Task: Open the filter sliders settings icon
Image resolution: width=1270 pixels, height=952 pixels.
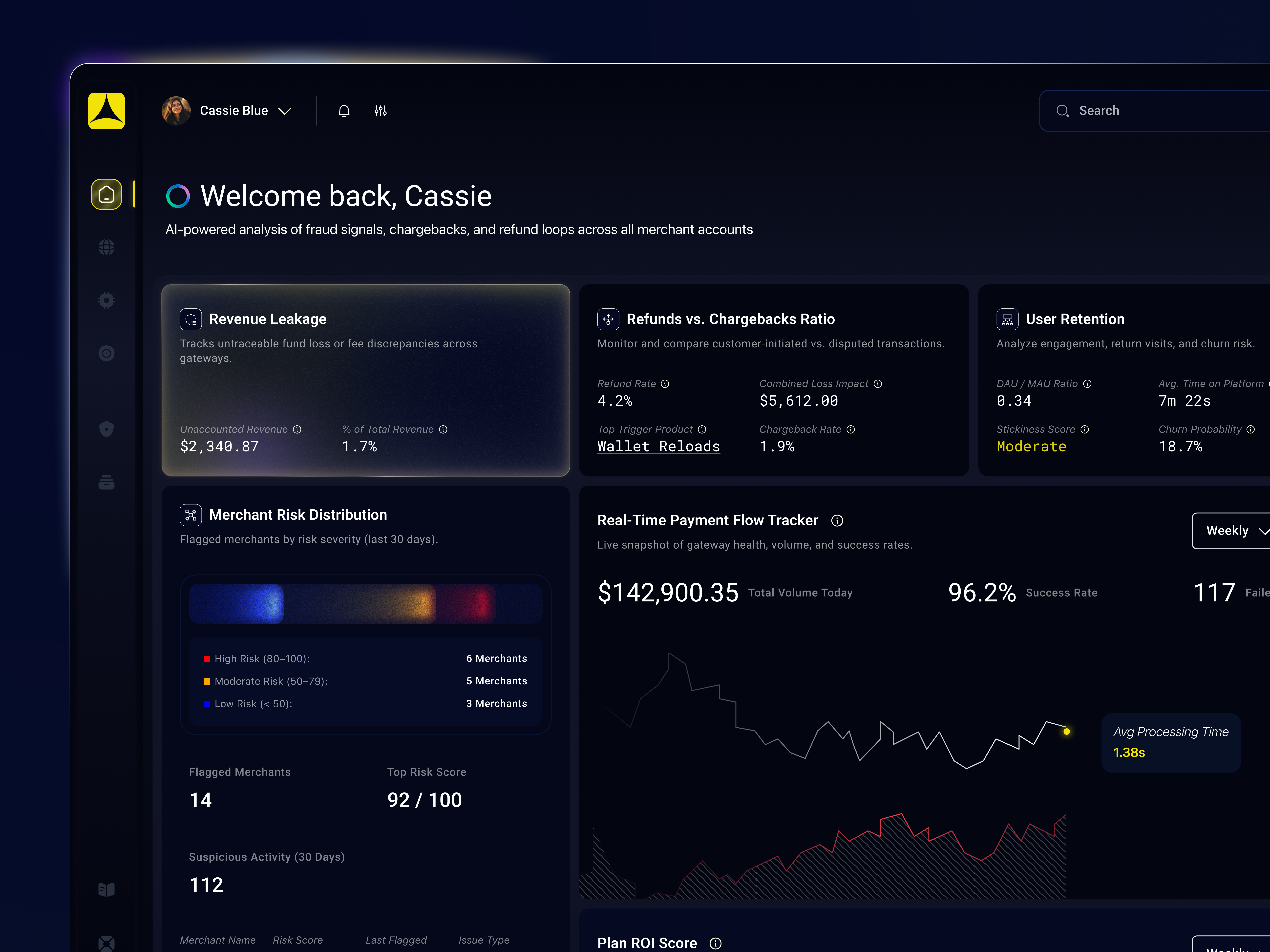Action: coord(381,111)
